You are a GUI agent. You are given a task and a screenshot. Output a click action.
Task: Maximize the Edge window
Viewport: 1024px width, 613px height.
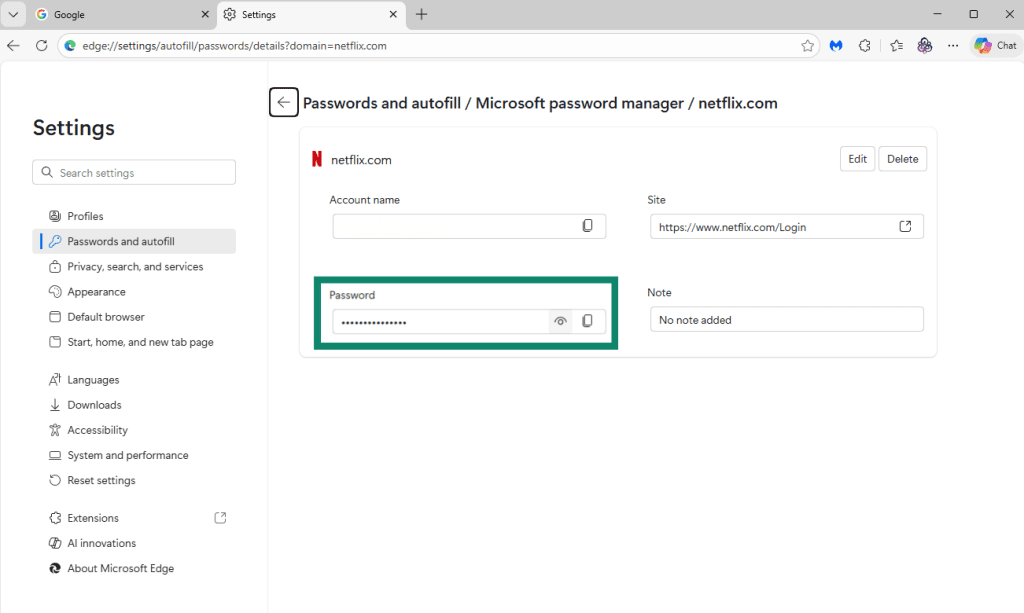(x=973, y=14)
